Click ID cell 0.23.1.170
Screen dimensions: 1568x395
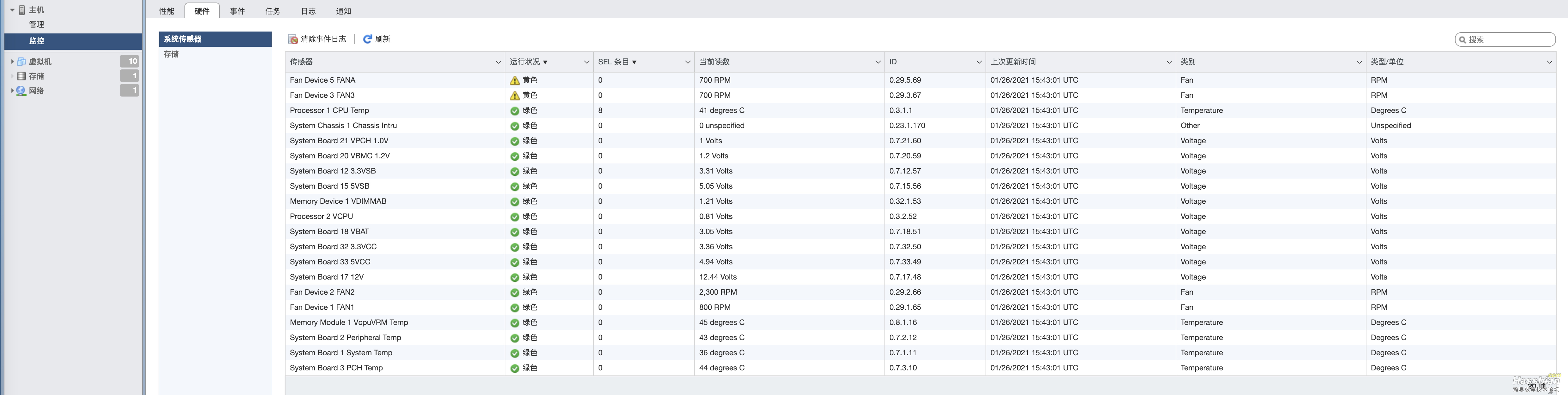907,126
